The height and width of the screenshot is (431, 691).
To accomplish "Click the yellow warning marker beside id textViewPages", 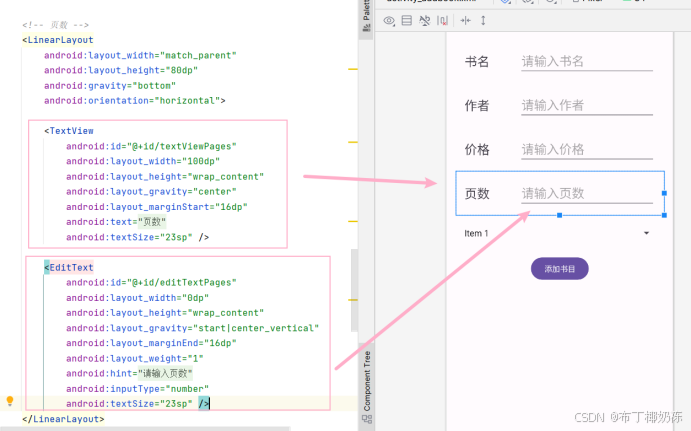I will (x=353, y=142).
